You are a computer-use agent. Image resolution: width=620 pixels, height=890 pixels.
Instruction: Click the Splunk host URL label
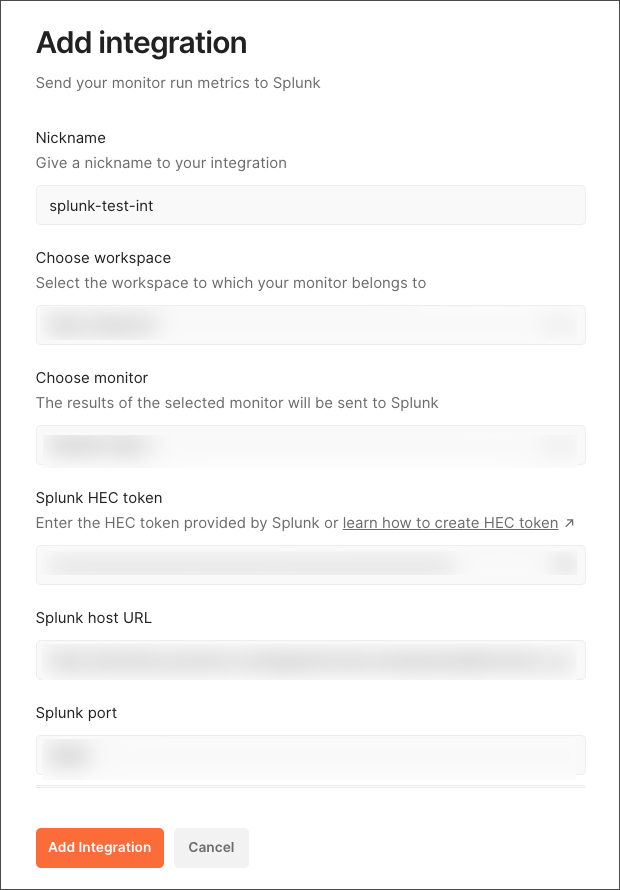94,618
